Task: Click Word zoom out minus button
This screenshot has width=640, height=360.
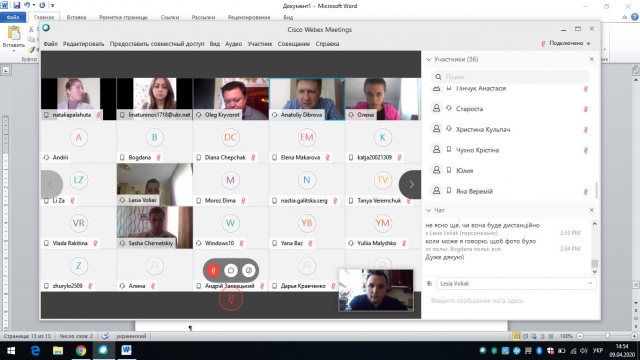Action: point(580,336)
